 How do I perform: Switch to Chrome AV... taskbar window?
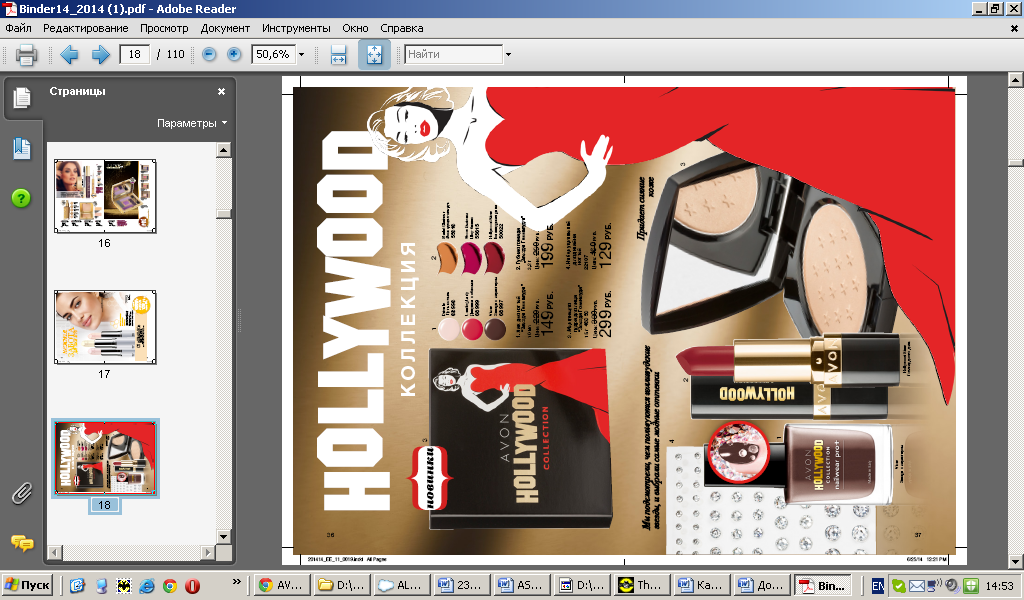(x=282, y=585)
